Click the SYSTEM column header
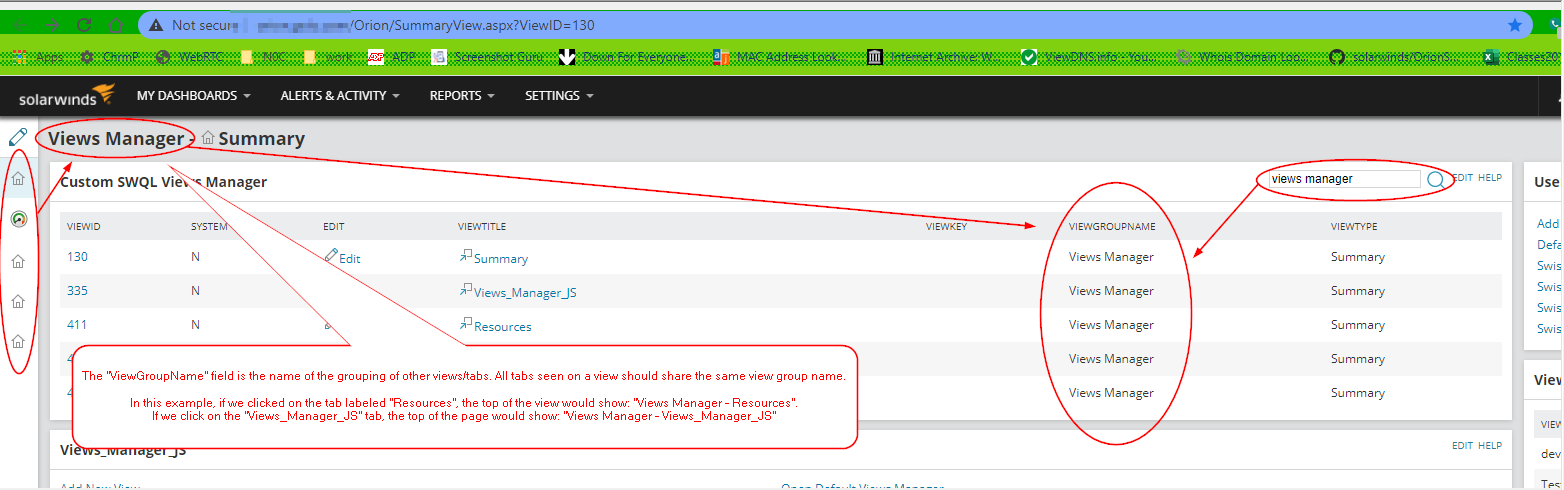This screenshot has width=1564, height=490. coord(209,227)
